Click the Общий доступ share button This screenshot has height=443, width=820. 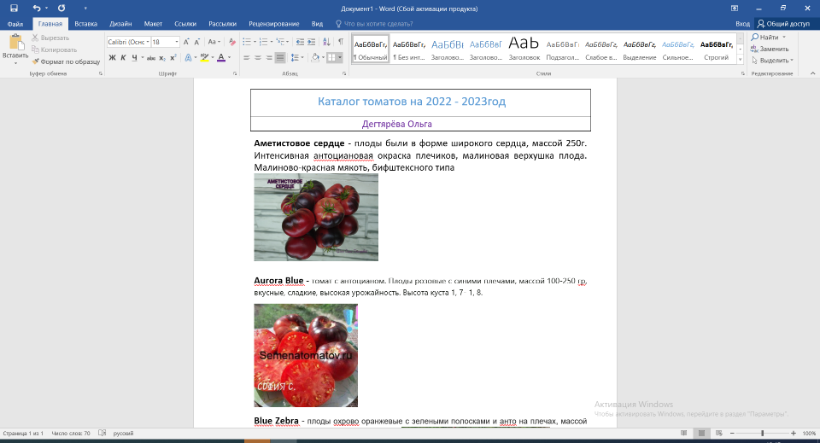coord(783,23)
